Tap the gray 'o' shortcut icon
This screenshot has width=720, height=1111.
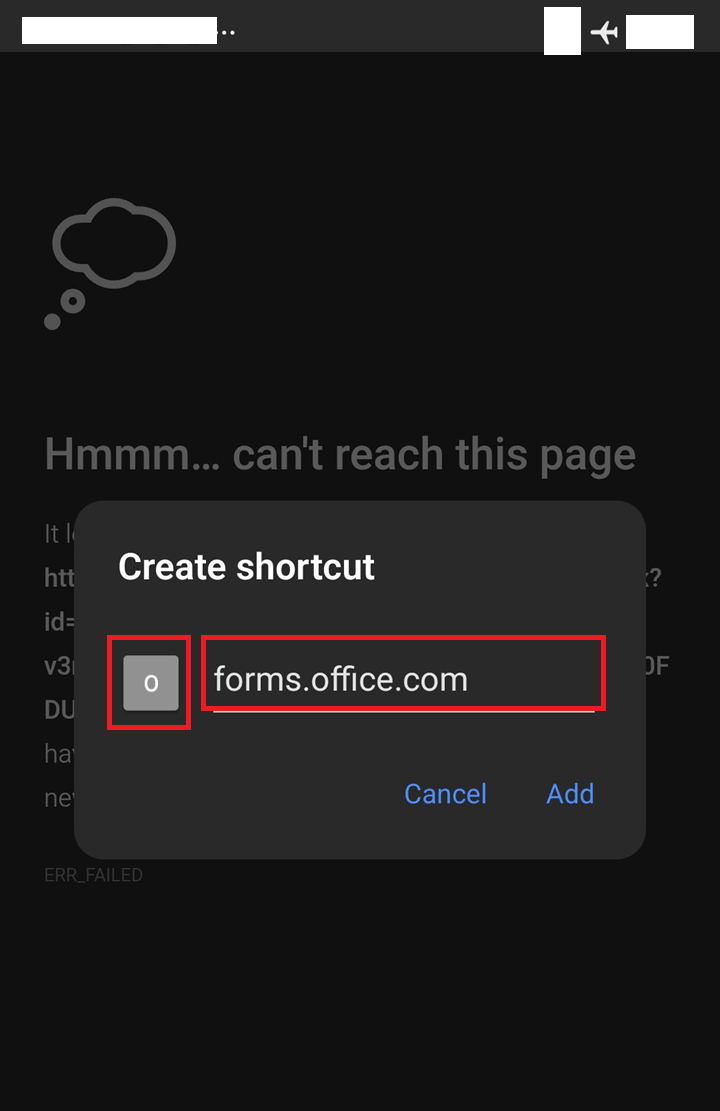pos(151,683)
